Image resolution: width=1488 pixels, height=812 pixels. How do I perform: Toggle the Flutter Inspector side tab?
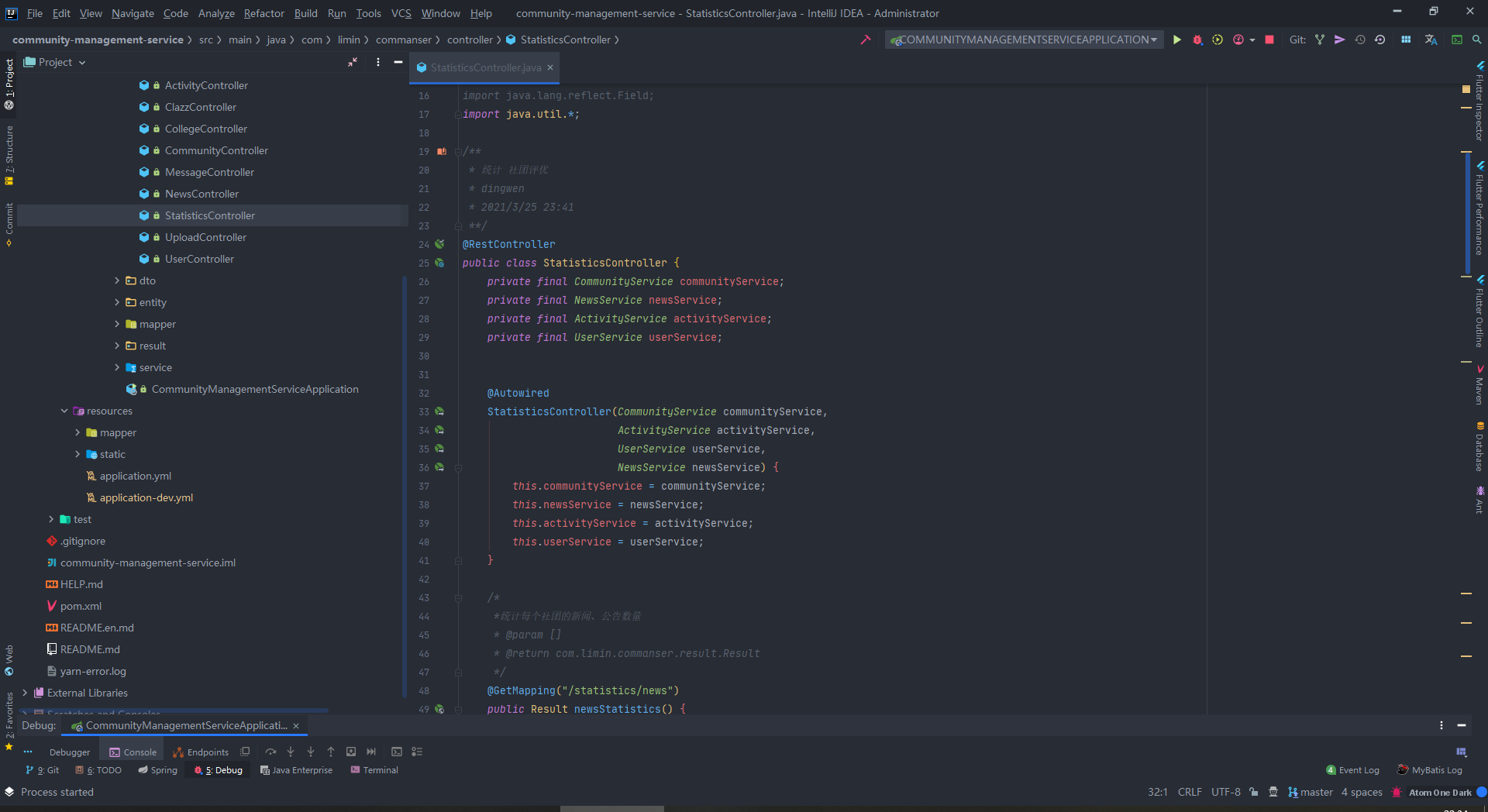(x=1479, y=101)
